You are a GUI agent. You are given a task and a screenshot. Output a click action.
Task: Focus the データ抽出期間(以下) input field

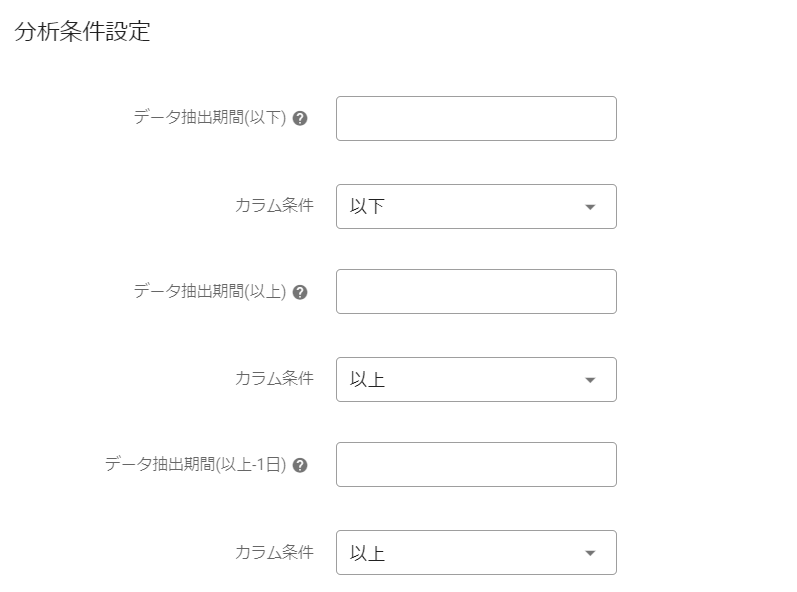tap(476, 119)
